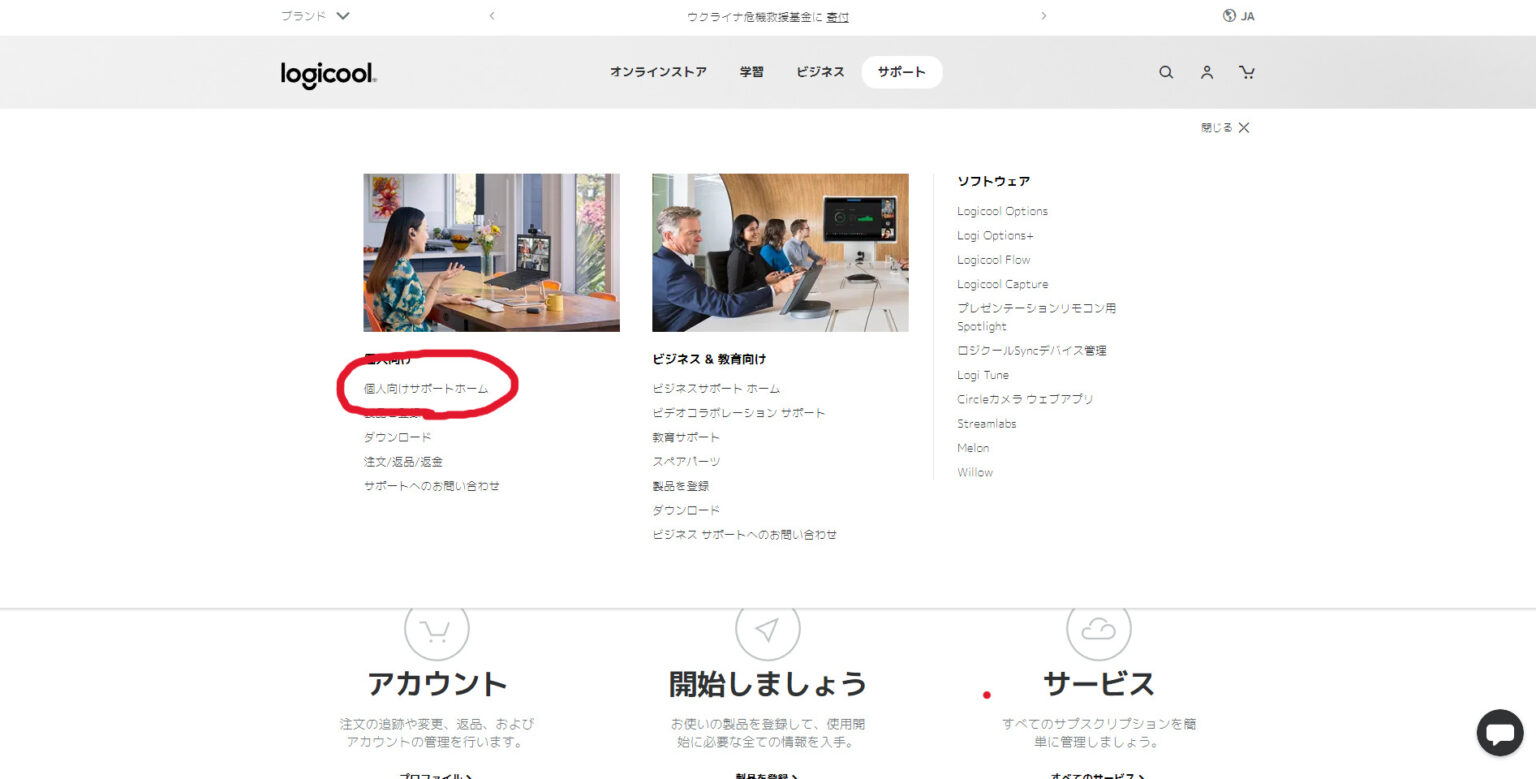Close the panel with 閉じる X

pos(1224,127)
